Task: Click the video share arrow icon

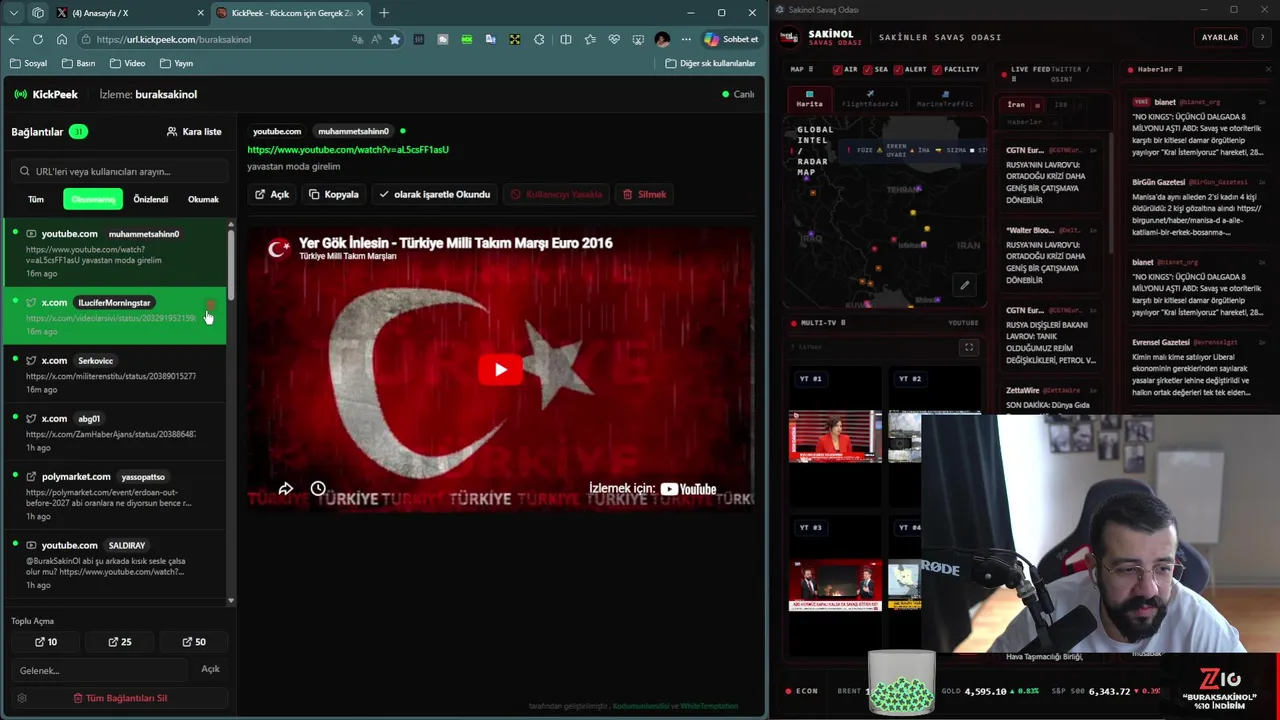Action: pyautogui.click(x=286, y=489)
